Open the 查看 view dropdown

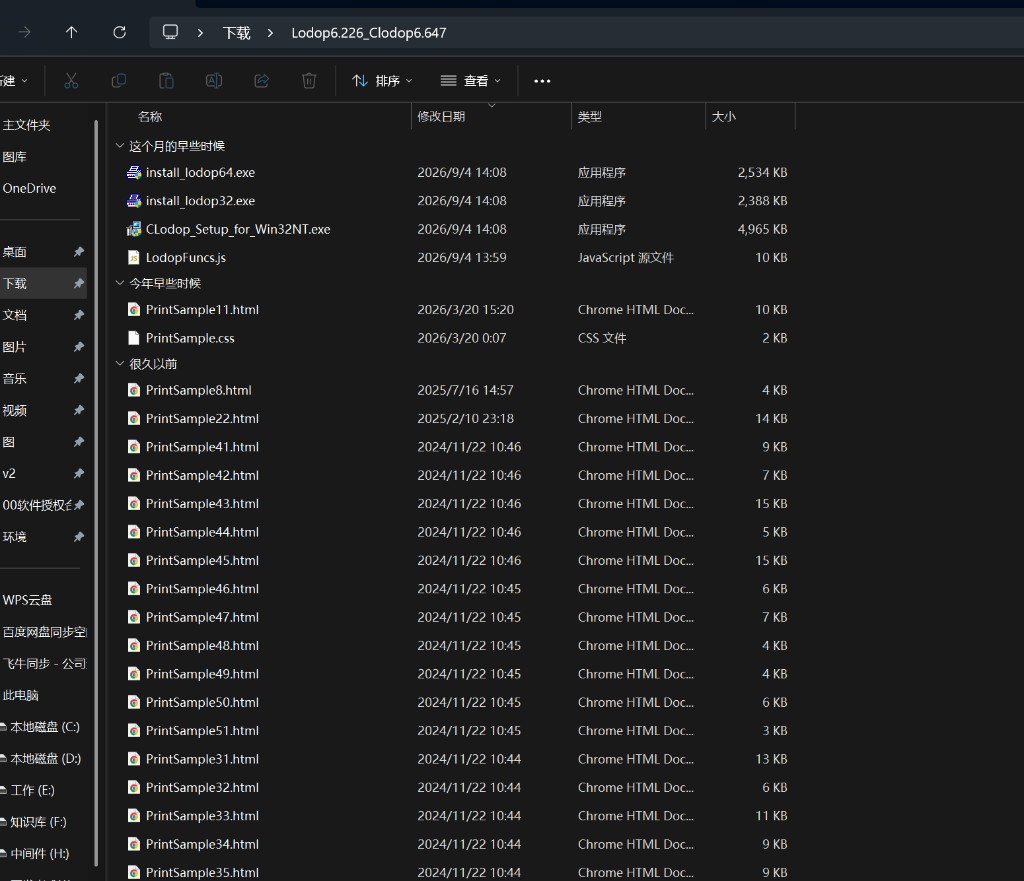point(470,80)
